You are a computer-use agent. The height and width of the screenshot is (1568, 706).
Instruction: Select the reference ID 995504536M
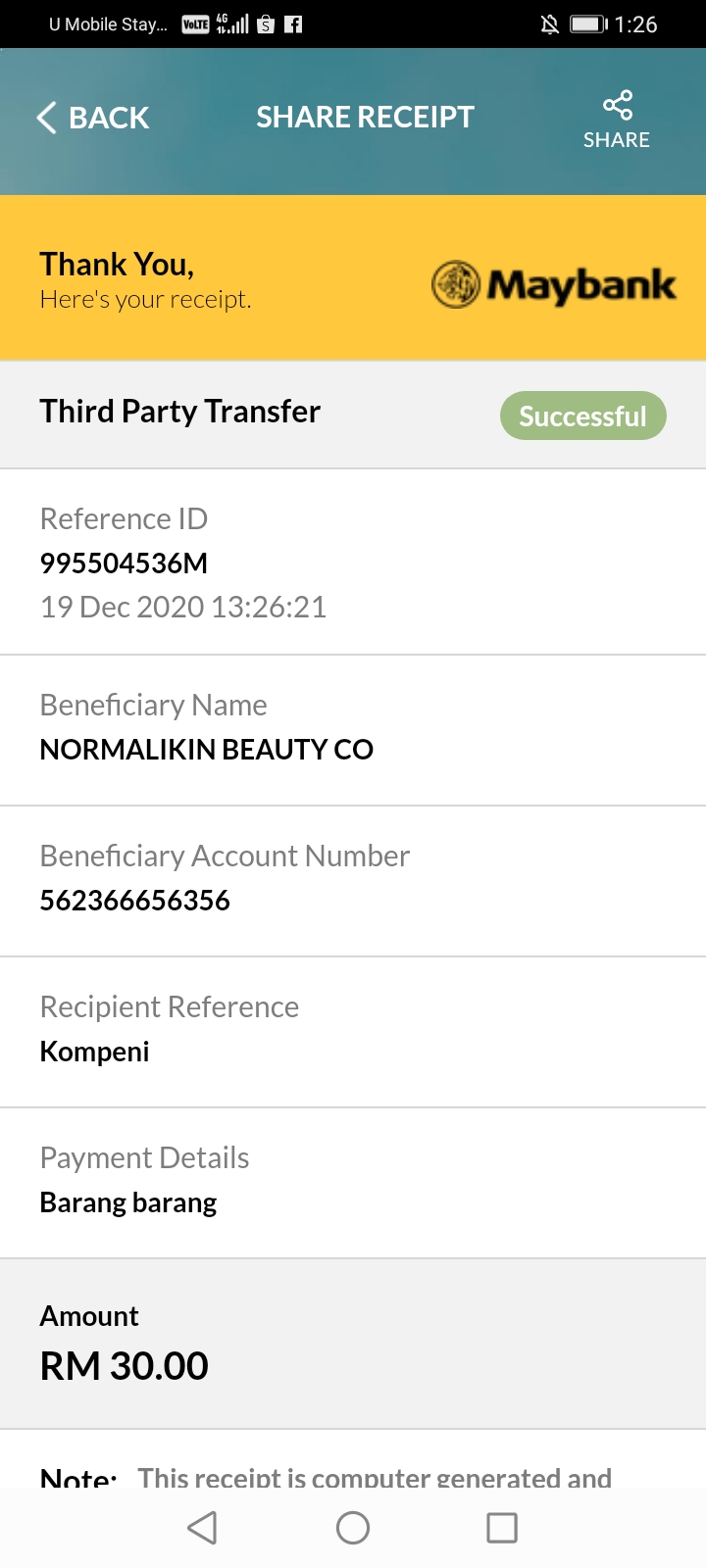click(x=124, y=563)
